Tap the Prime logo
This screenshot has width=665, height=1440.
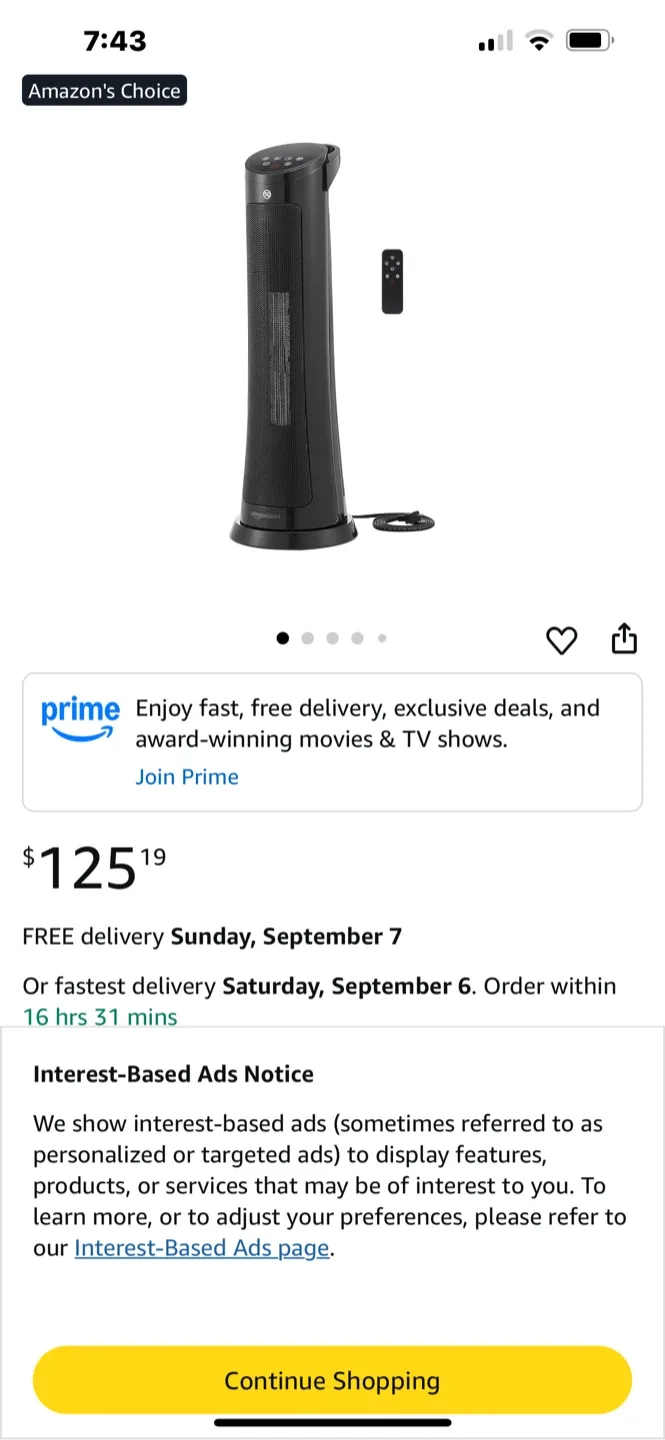pyautogui.click(x=80, y=719)
